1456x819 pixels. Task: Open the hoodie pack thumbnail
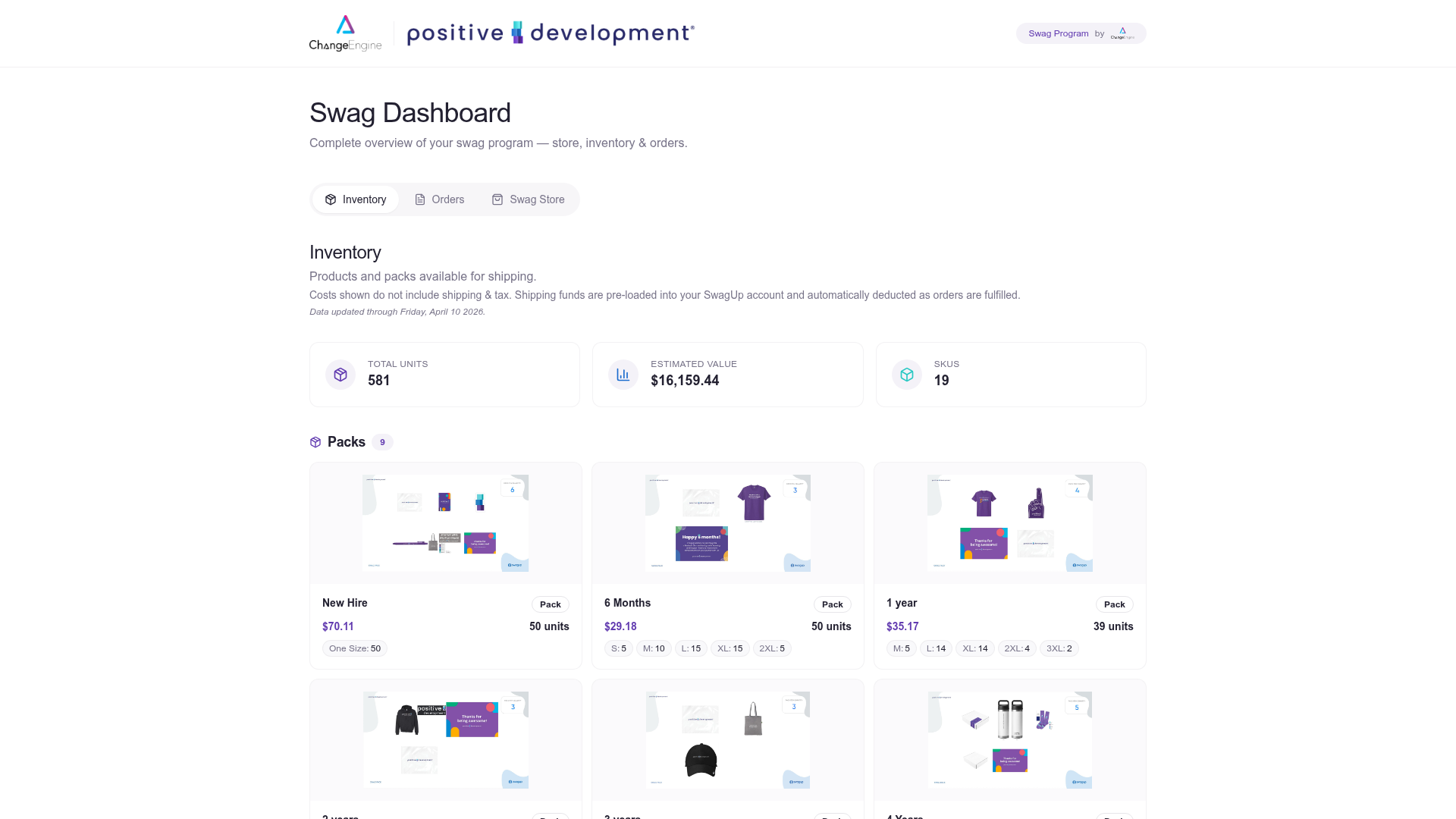(446, 740)
